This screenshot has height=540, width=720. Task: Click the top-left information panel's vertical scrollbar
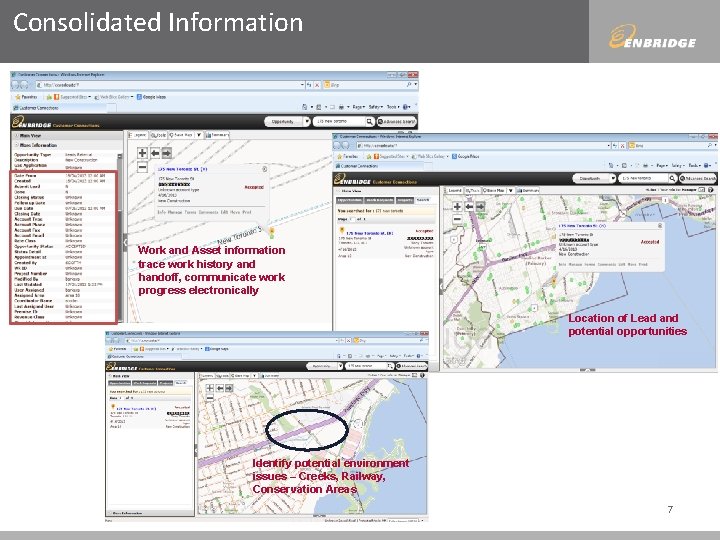[x=120, y=236]
